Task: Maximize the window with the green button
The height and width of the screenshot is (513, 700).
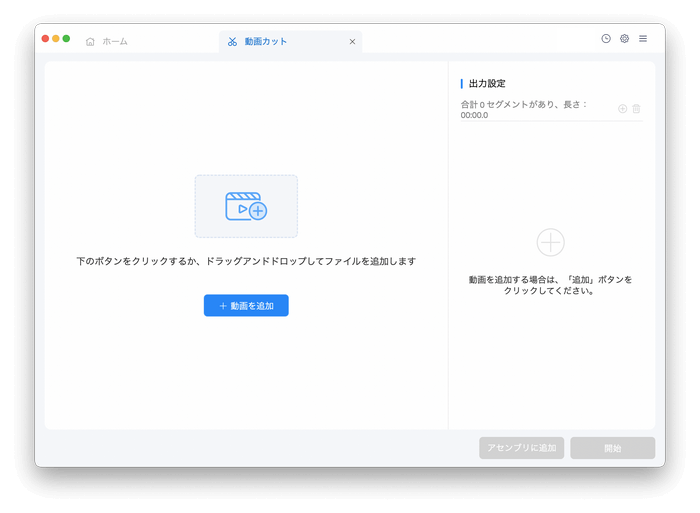Action: 67,38
